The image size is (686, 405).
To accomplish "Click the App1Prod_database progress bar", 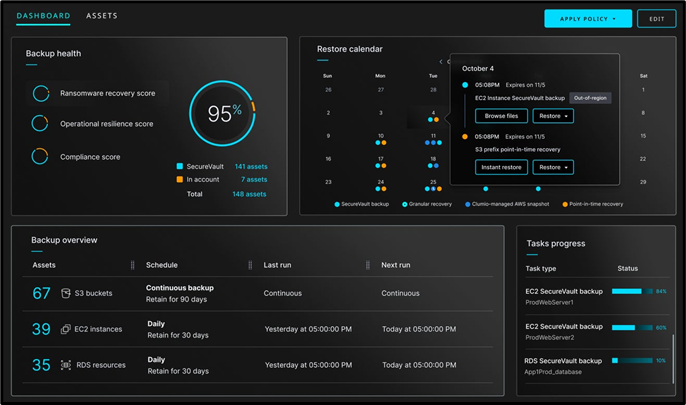I will 632,360.
